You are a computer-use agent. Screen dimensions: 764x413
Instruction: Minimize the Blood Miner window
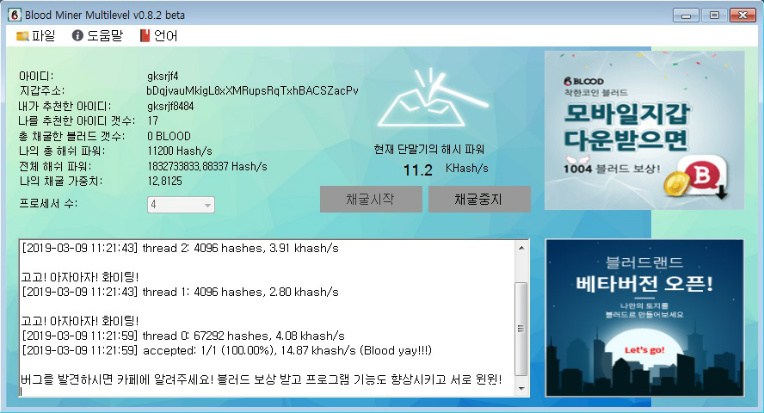[x=686, y=16]
